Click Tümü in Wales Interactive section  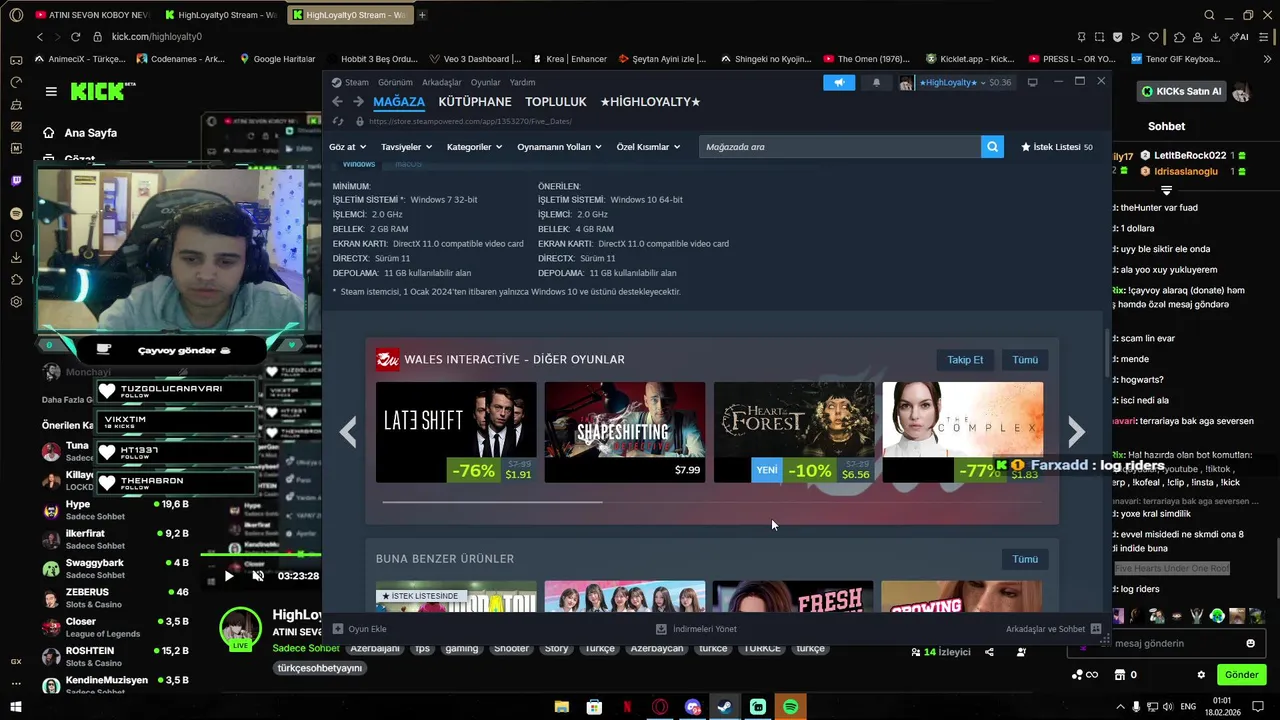1025,360
